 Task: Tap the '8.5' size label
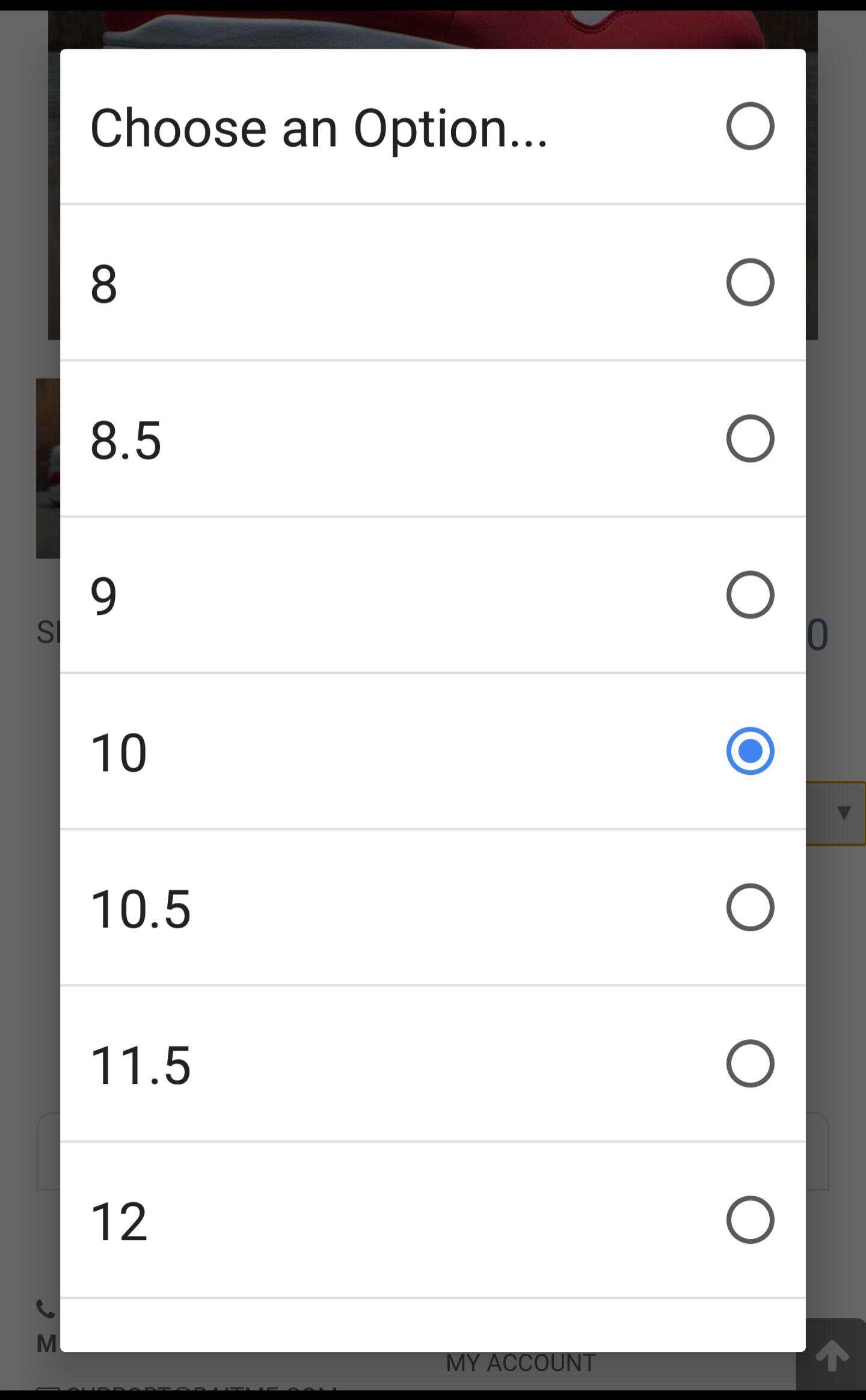(x=126, y=440)
